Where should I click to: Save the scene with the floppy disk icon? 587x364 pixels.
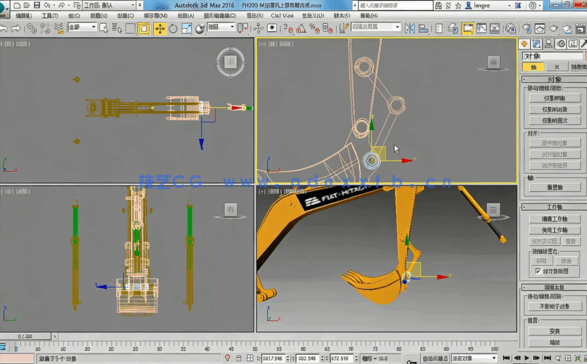click(37, 5)
